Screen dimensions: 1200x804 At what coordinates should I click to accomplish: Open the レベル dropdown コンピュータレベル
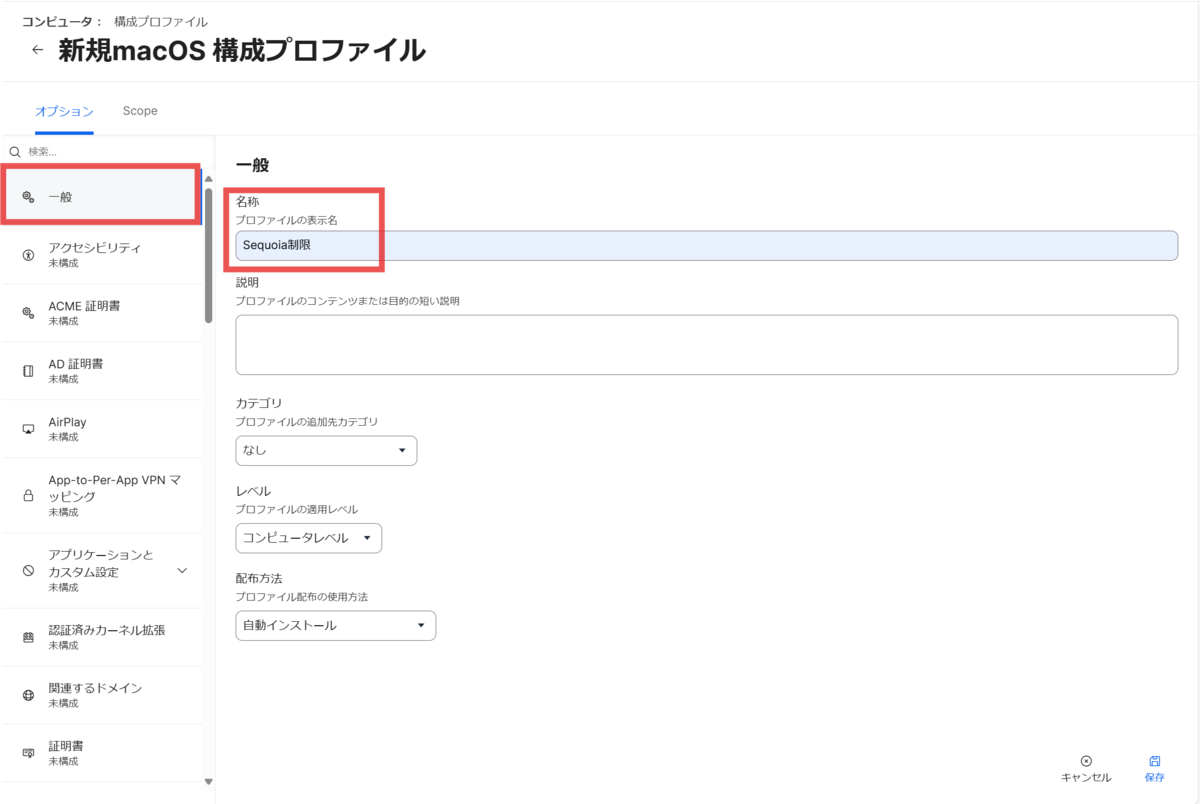308,538
